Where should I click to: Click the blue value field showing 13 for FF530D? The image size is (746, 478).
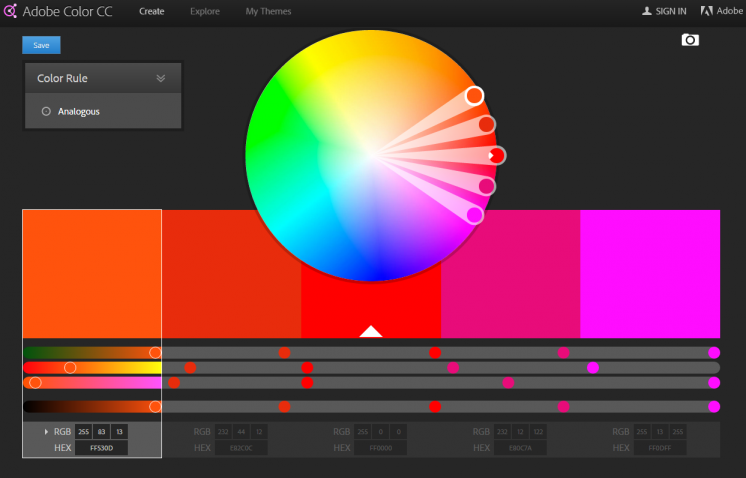(119, 431)
